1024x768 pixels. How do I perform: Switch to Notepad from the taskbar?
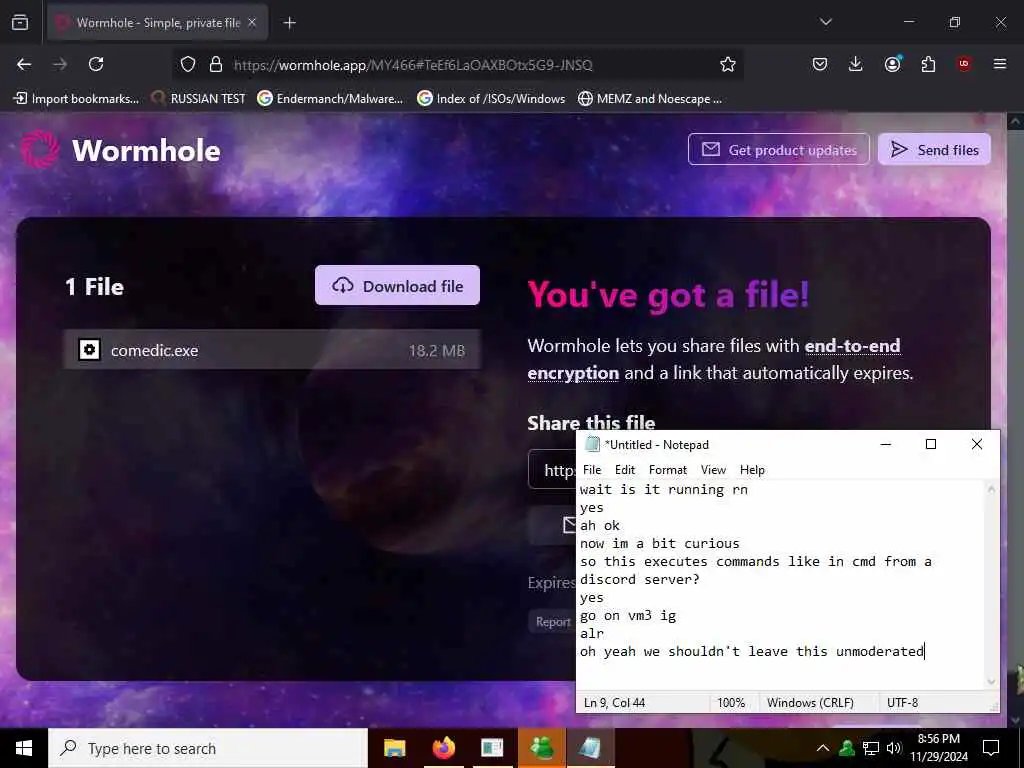[x=590, y=748]
